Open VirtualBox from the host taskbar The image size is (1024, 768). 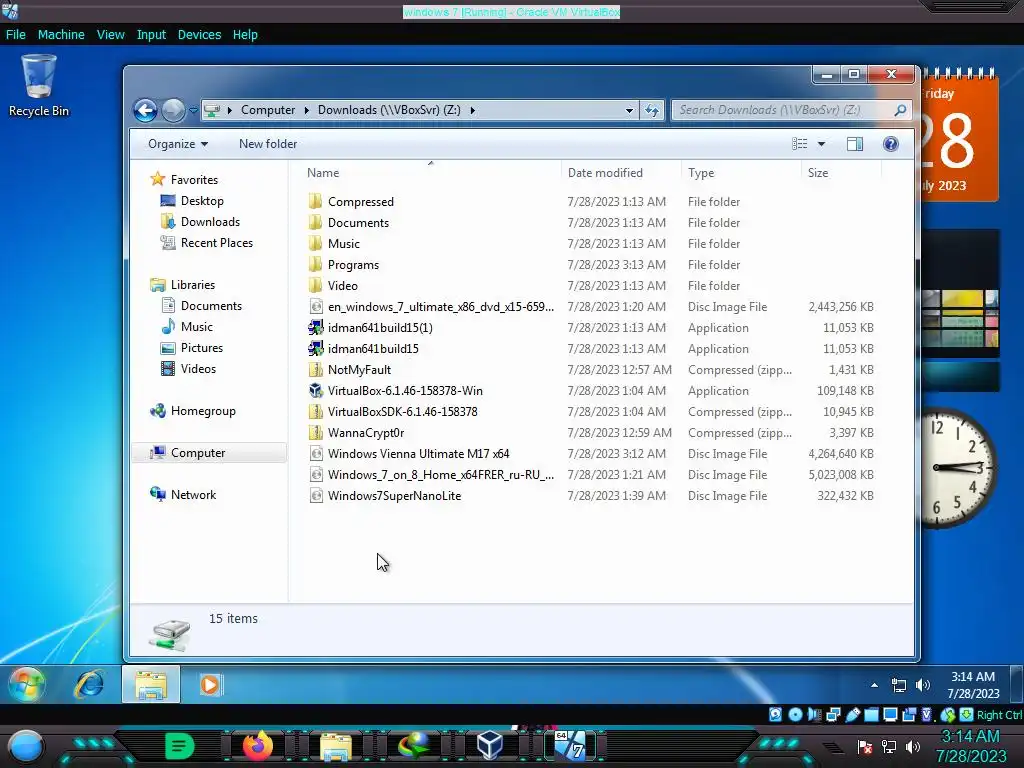coord(489,745)
